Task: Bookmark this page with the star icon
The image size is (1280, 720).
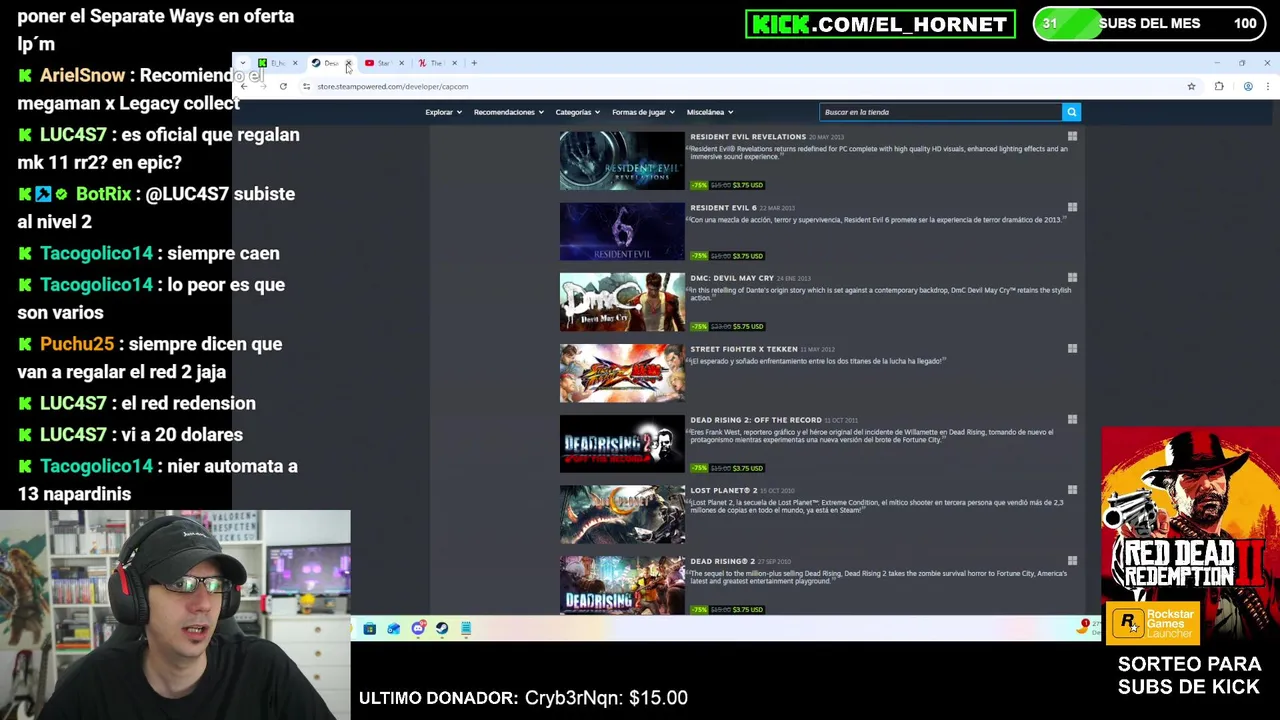Action: 1191,86
